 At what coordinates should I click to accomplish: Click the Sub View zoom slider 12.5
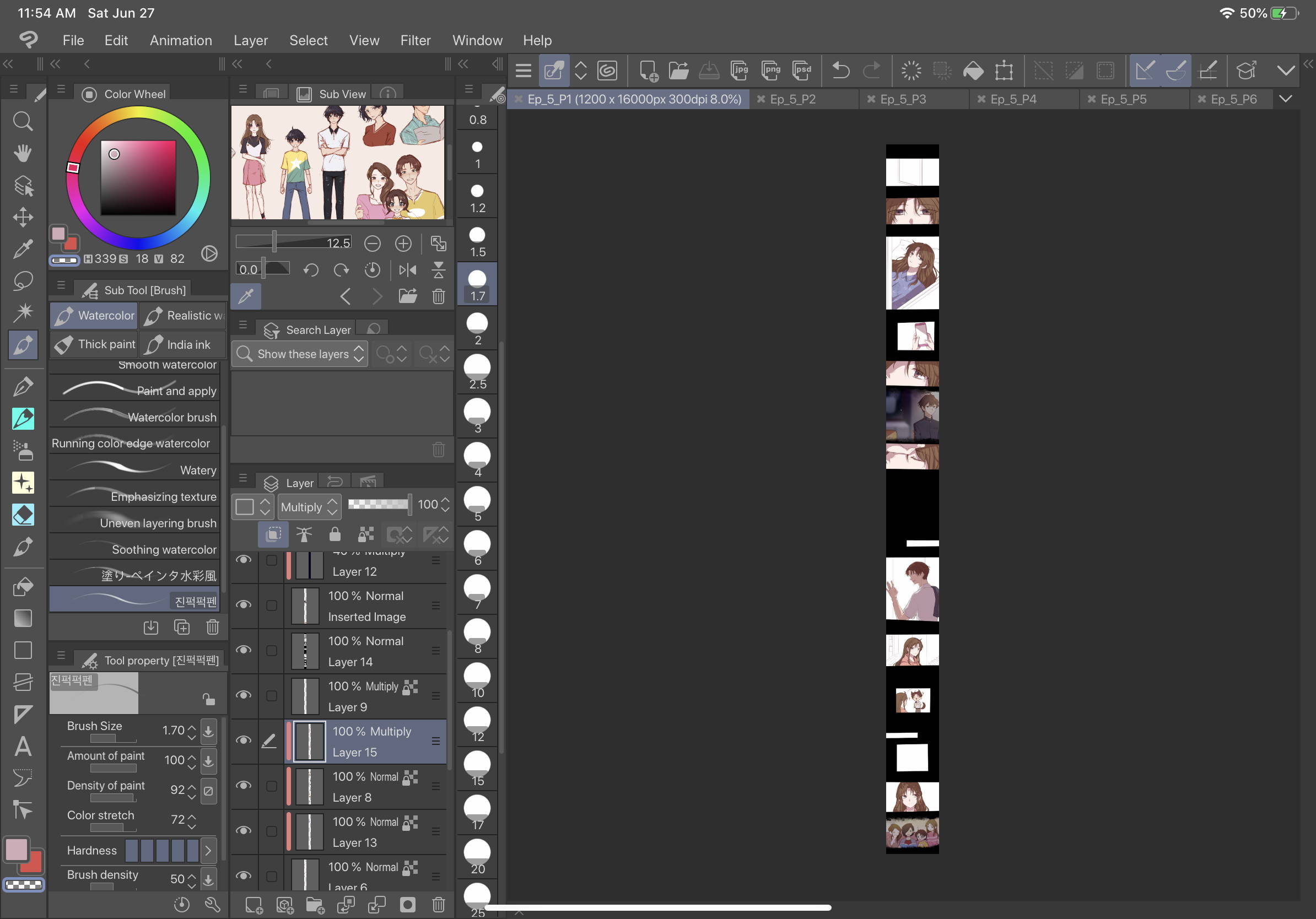[293, 243]
